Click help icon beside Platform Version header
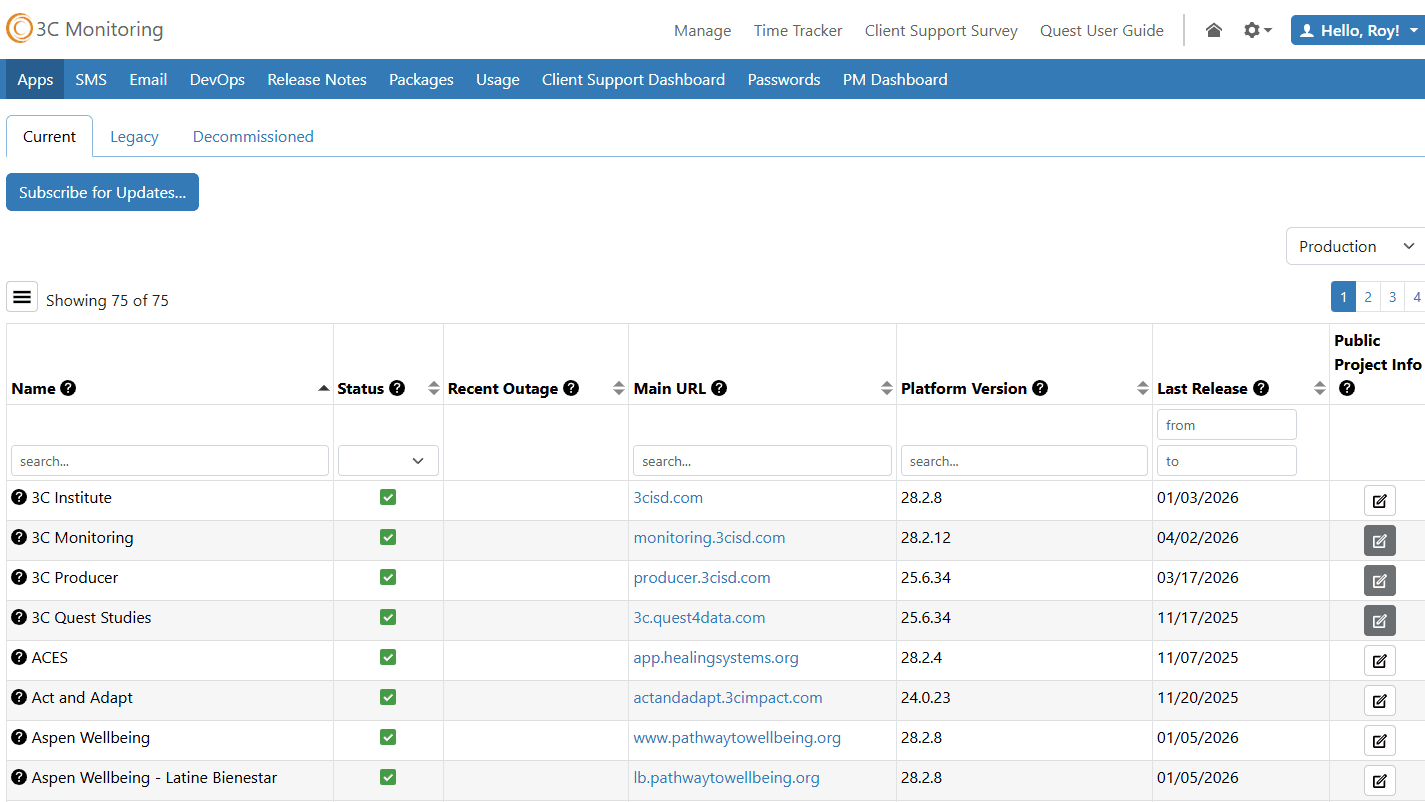The image size is (1425, 802). 1040,388
